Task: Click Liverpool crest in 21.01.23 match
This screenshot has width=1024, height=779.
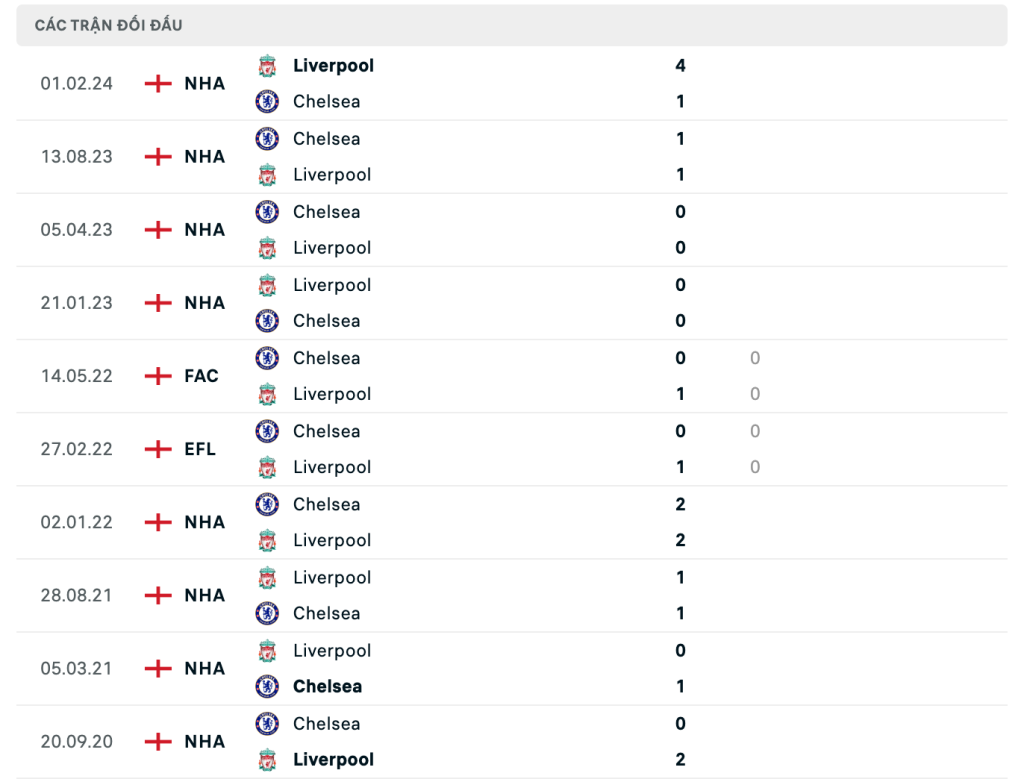Action: (267, 285)
